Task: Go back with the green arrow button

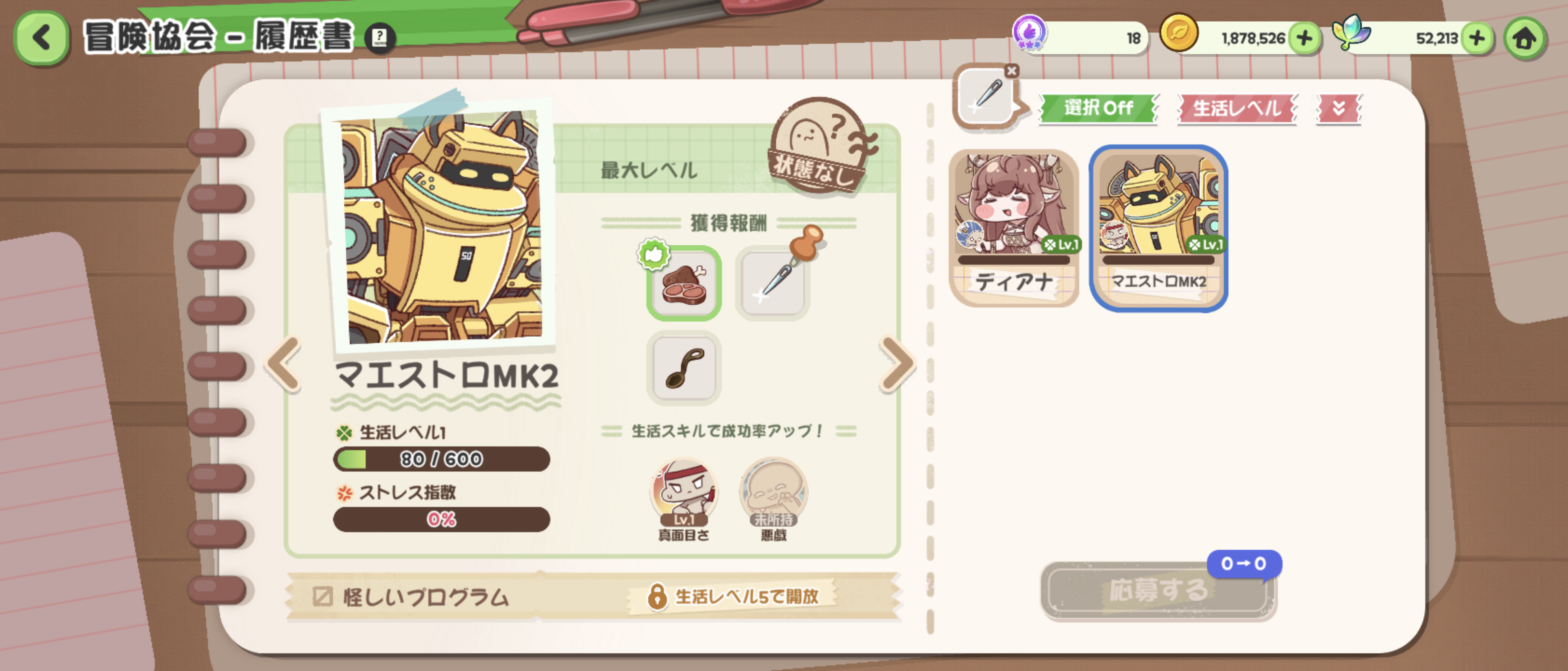Action: click(41, 38)
